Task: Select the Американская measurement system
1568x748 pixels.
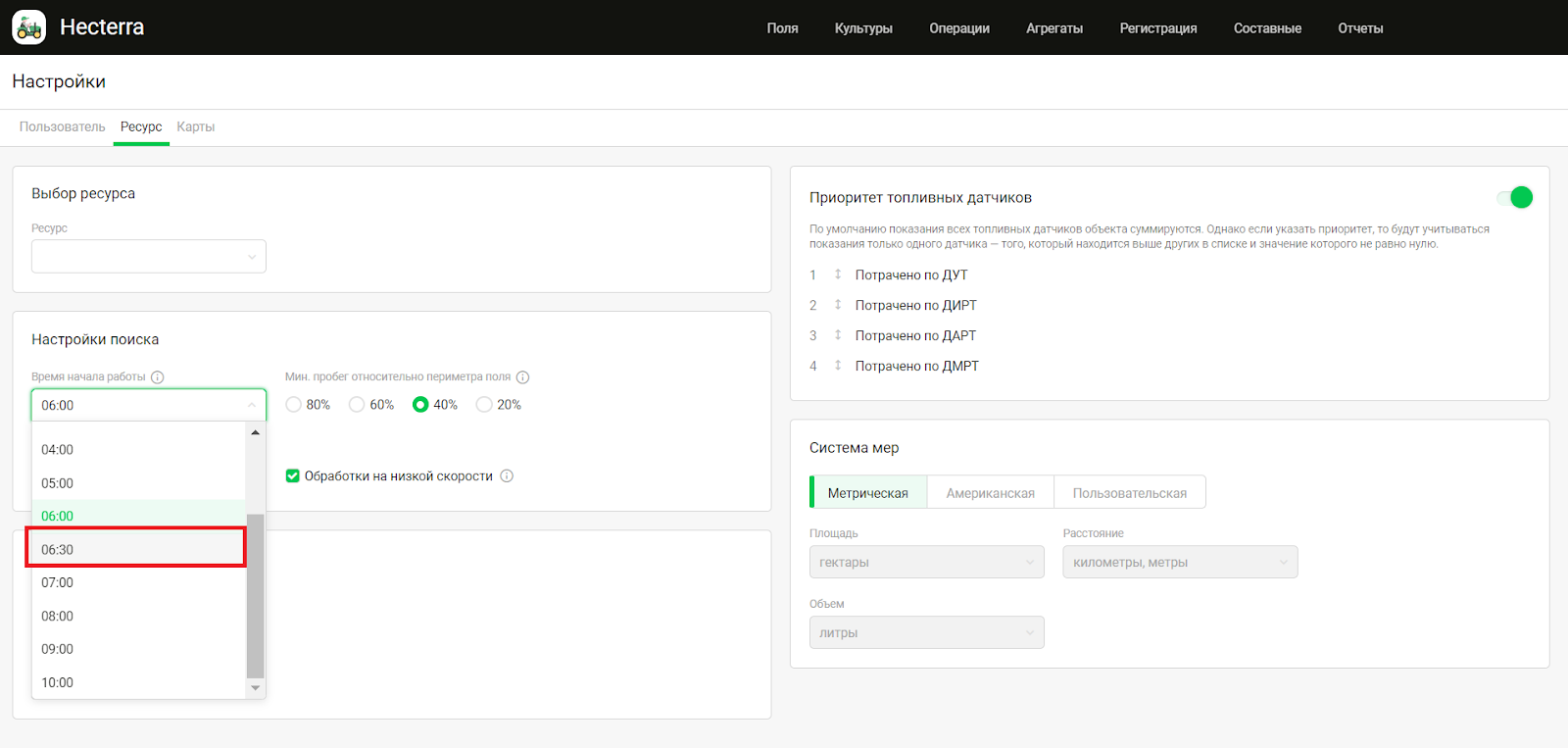Action: [x=990, y=493]
